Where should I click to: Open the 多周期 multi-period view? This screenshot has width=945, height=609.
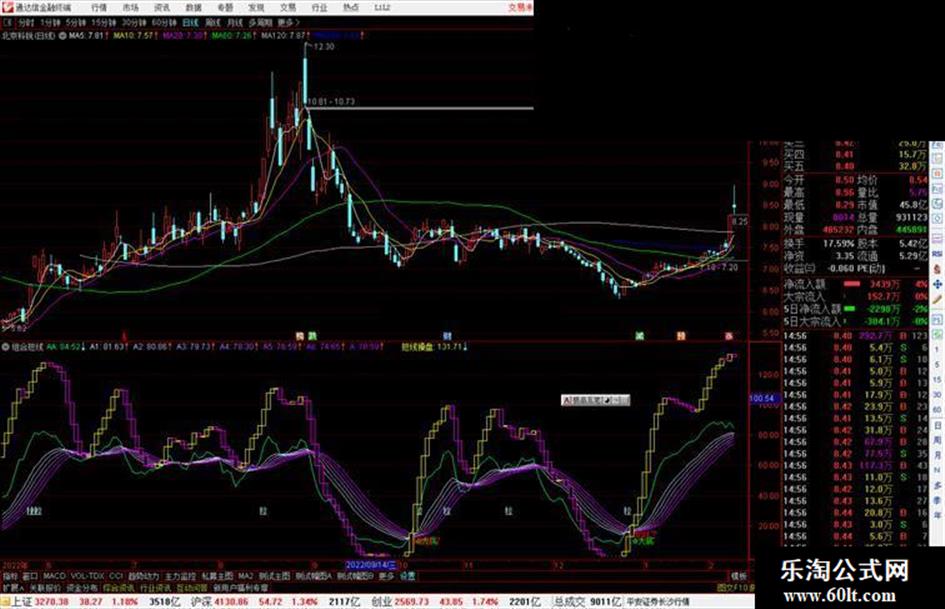pyautogui.click(x=260, y=23)
